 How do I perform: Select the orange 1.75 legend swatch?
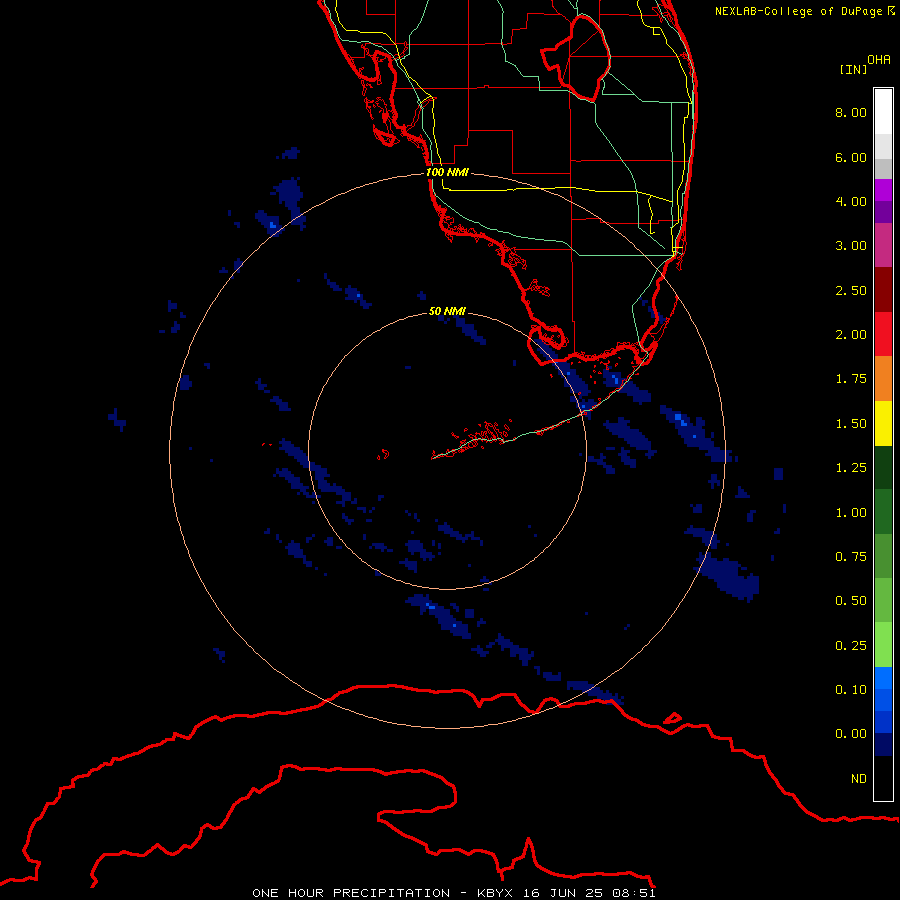(883, 378)
